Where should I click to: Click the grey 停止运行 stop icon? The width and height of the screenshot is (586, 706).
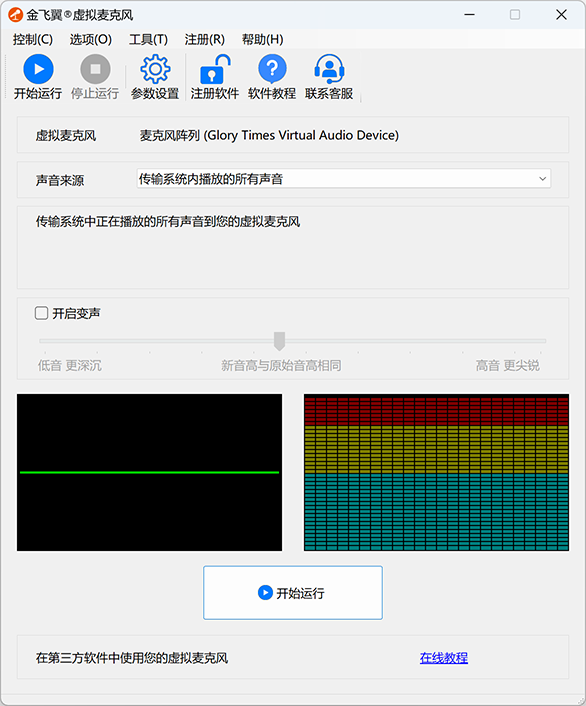pyautogui.click(x=95, y=69)
